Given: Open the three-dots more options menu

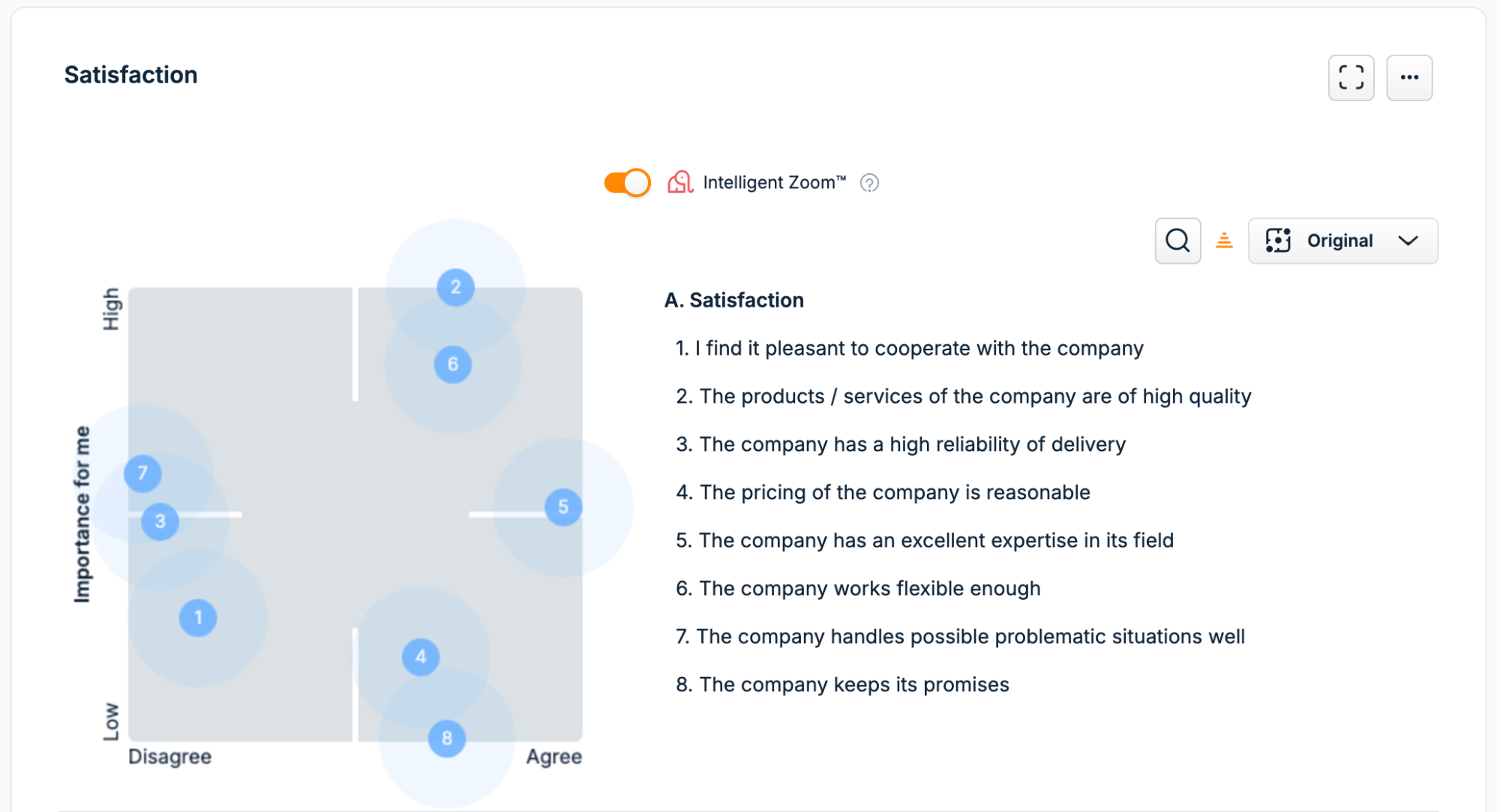Looking at the screenshot, I should (1409, 77).
